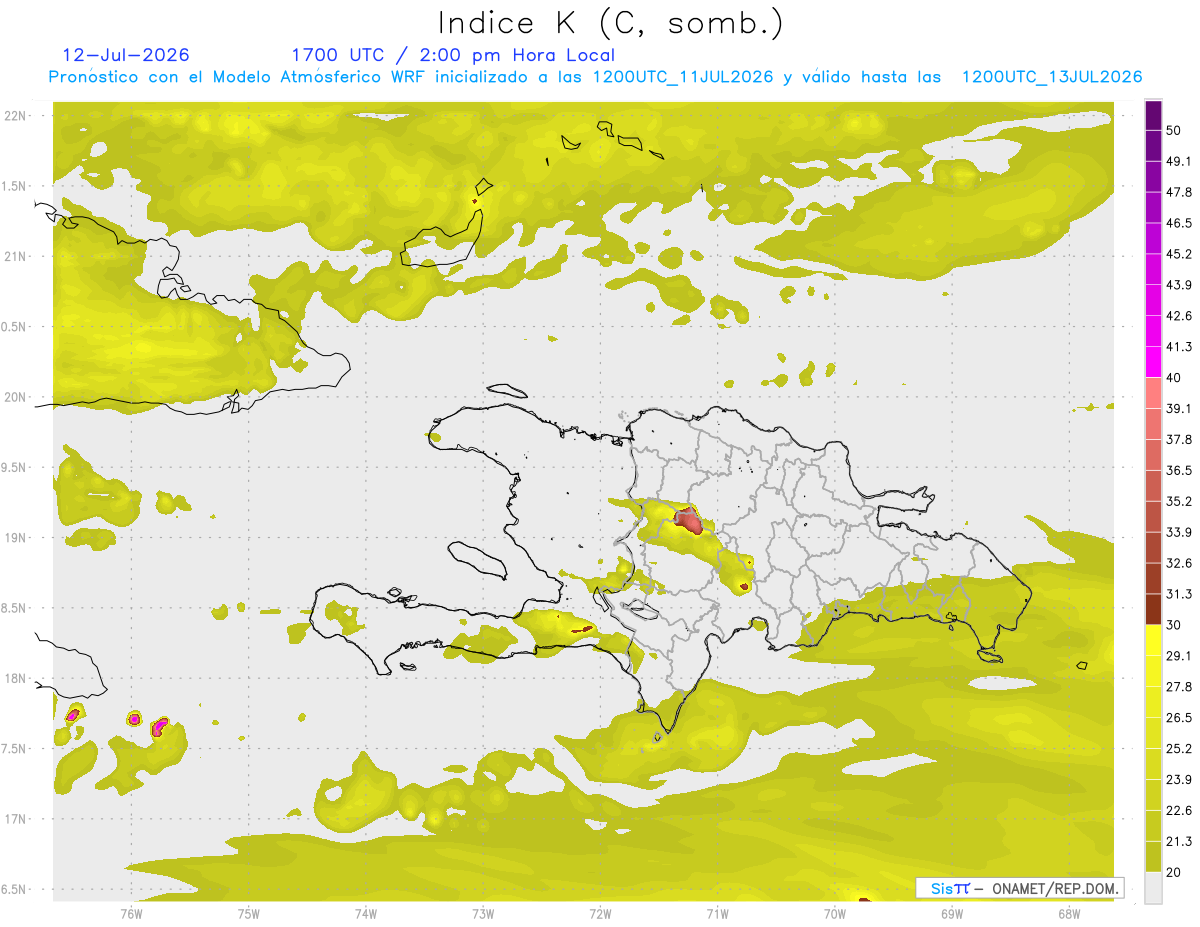
Task: Click the legend value "30"
Action: coord(1175,625)
